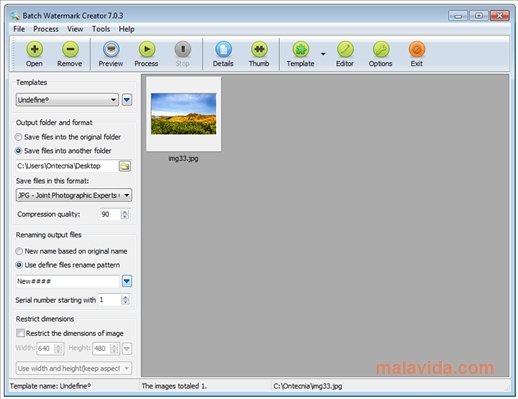Maximize the Batch Watermark Creator window
Viewport: 518px width, 399px height.
(479, 16)
